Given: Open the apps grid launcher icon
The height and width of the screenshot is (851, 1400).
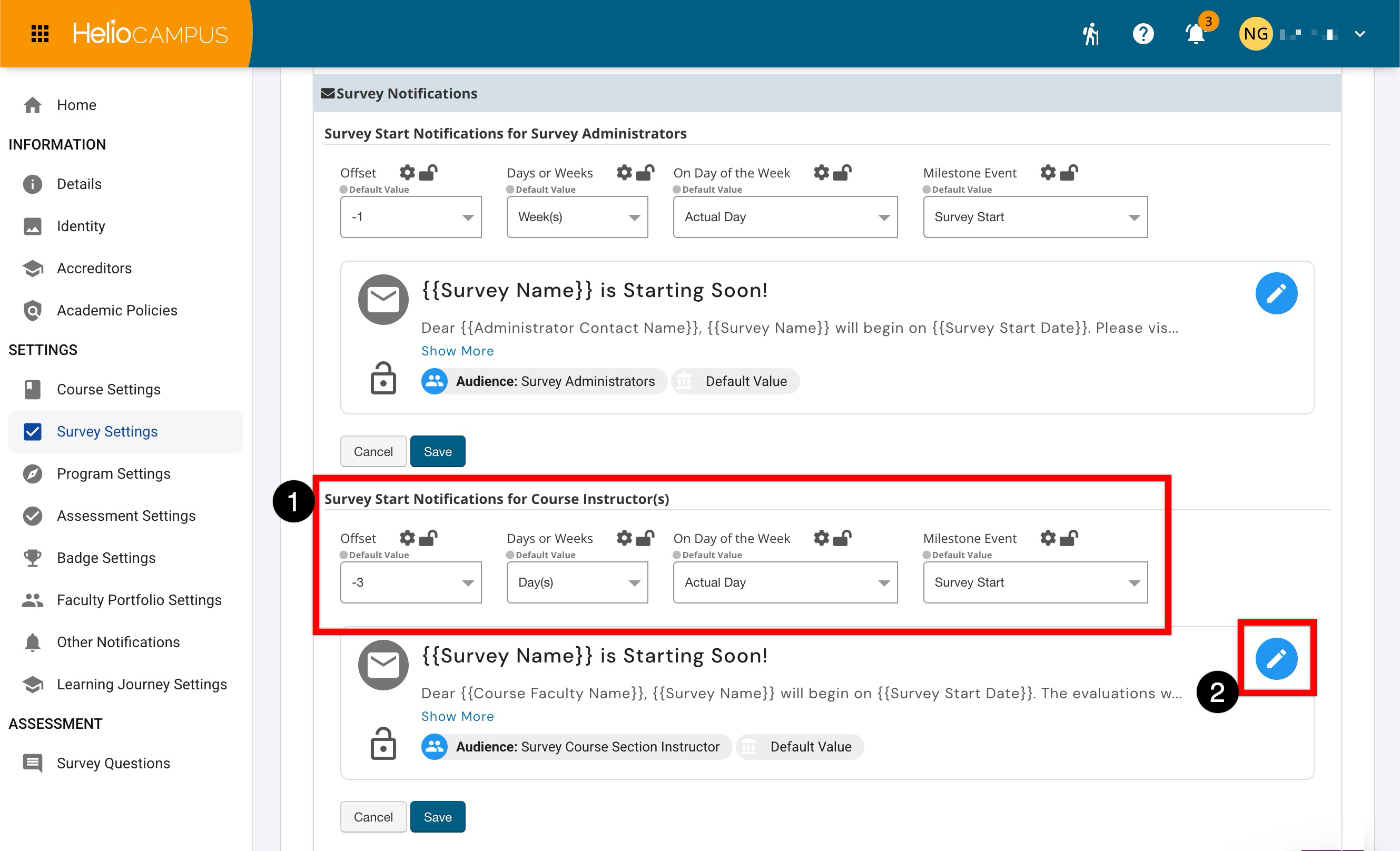Looking at the screenshot, I should 40,34.
